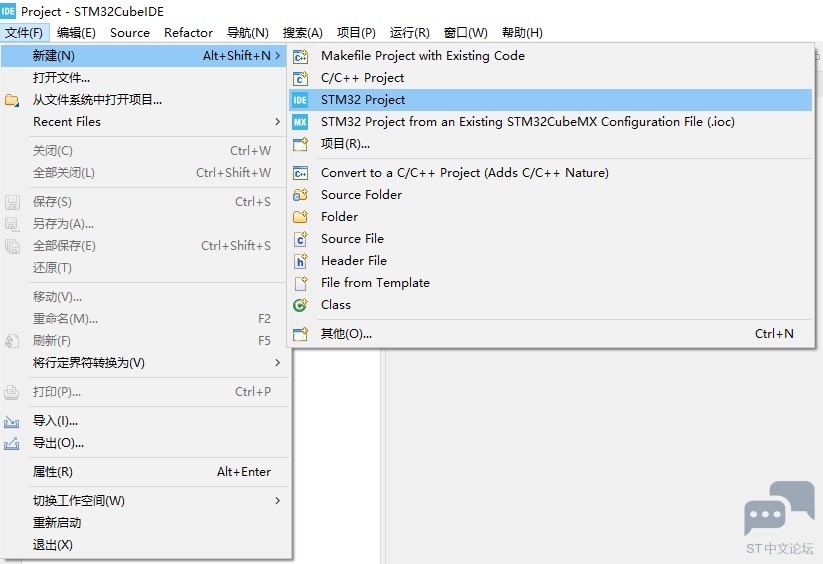Click the C/C++ Project icon
Viewport: 823px width, 564px height.
coord(300,78)
